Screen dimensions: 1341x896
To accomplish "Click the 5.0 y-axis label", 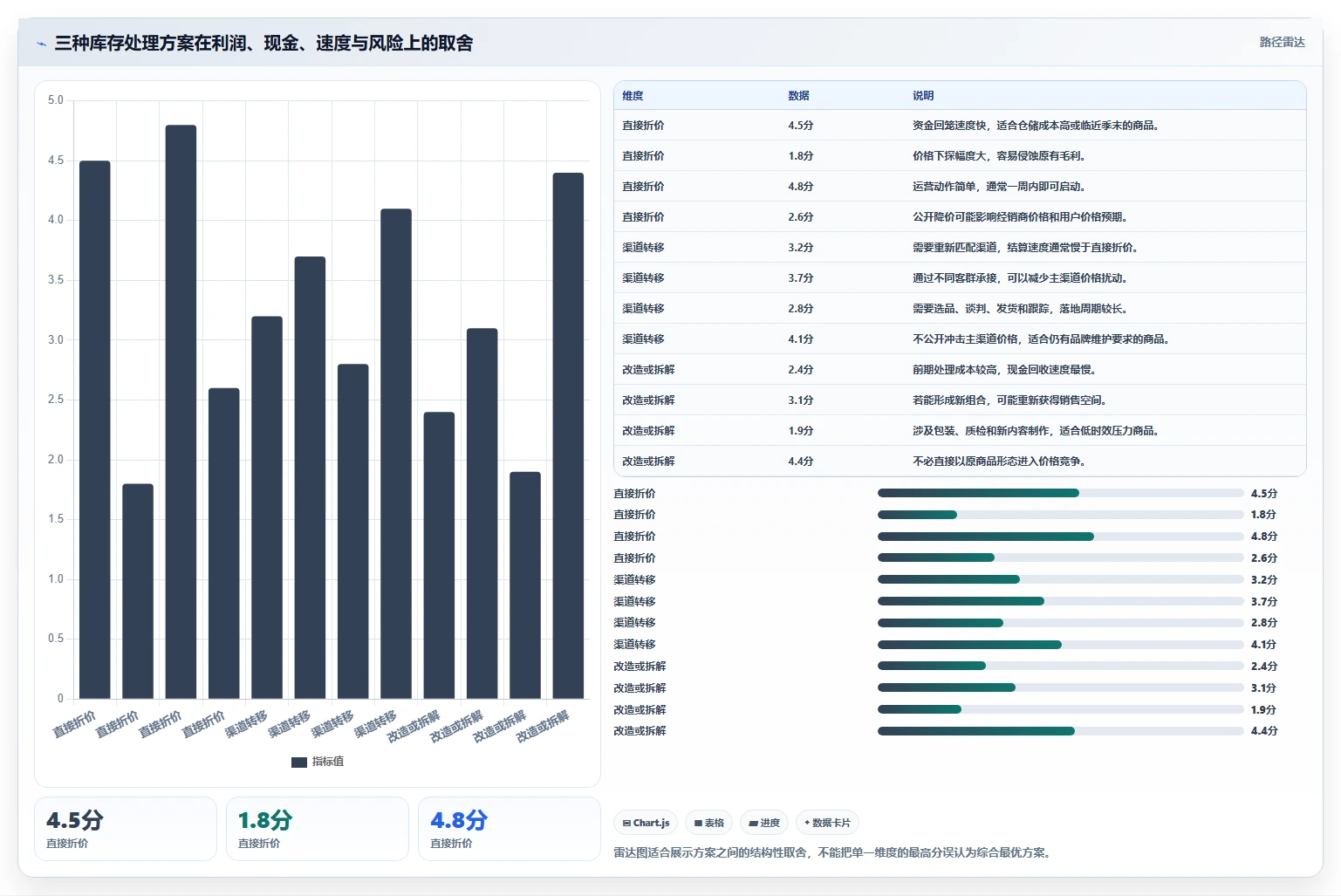I will coord(56,100).
